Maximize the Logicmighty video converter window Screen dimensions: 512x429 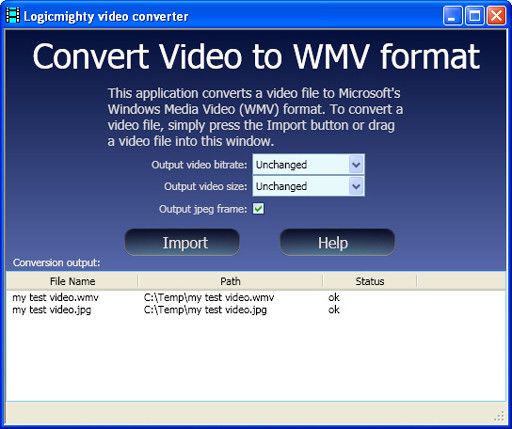(474, 16)
